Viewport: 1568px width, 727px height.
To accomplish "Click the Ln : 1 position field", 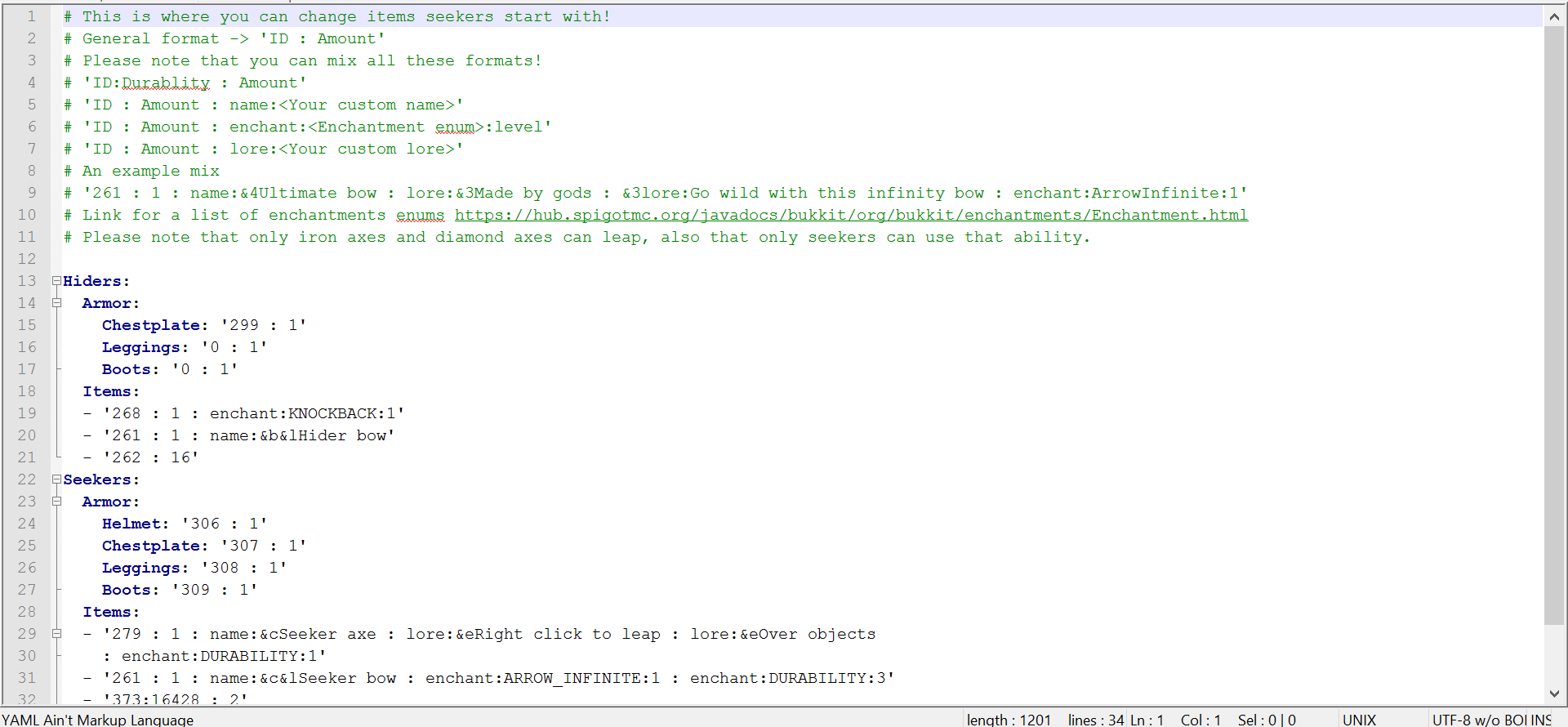I will click(1147, 720).
